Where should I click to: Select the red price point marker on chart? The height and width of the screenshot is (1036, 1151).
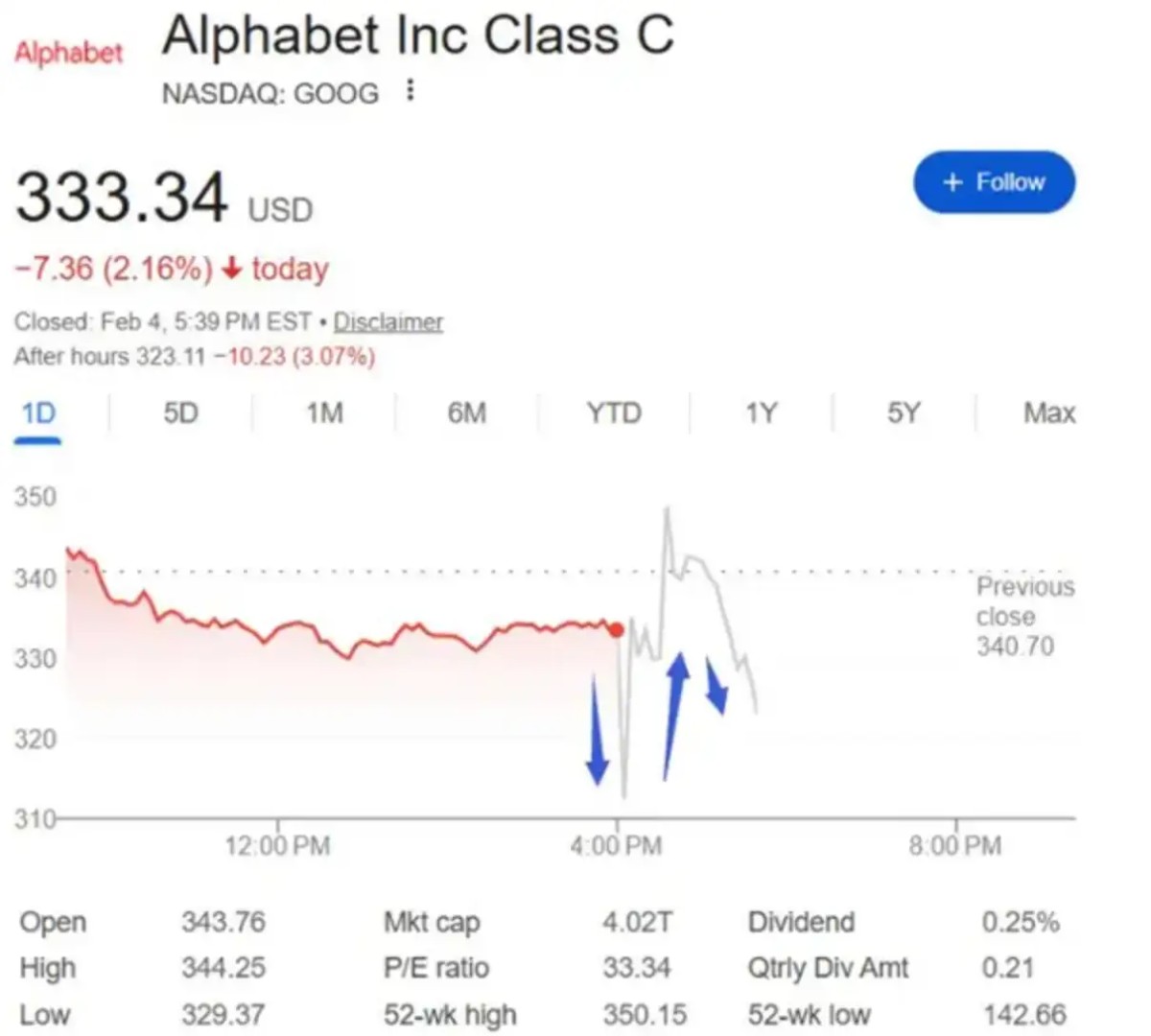[x=617, y=630]
